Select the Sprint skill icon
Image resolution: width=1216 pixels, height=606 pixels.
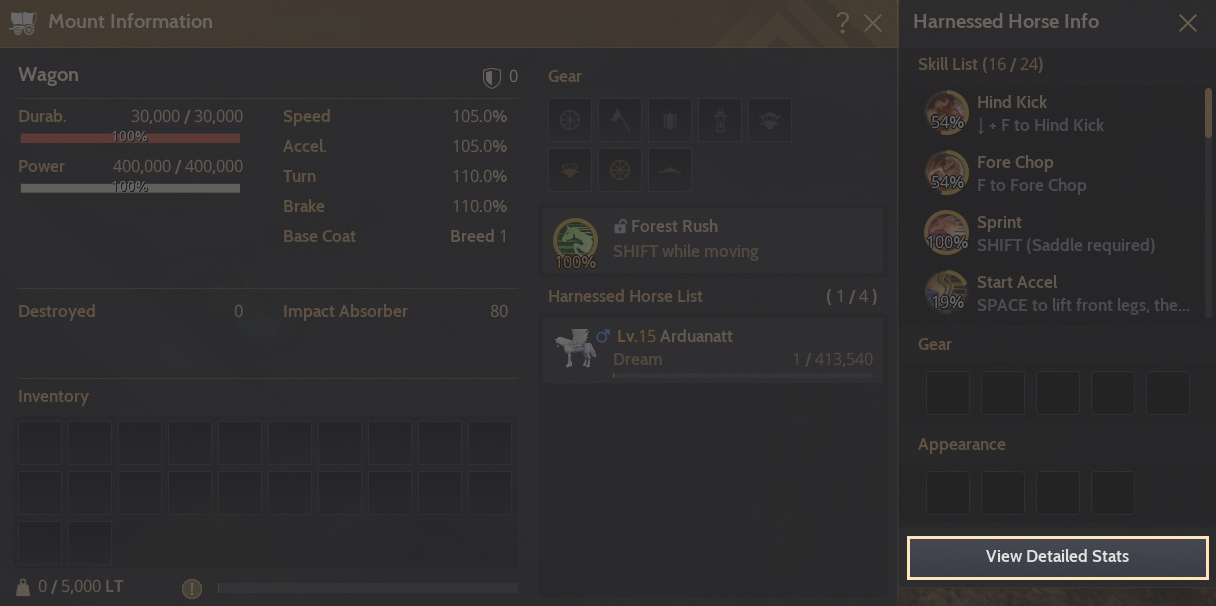click(x=946, y=232)
